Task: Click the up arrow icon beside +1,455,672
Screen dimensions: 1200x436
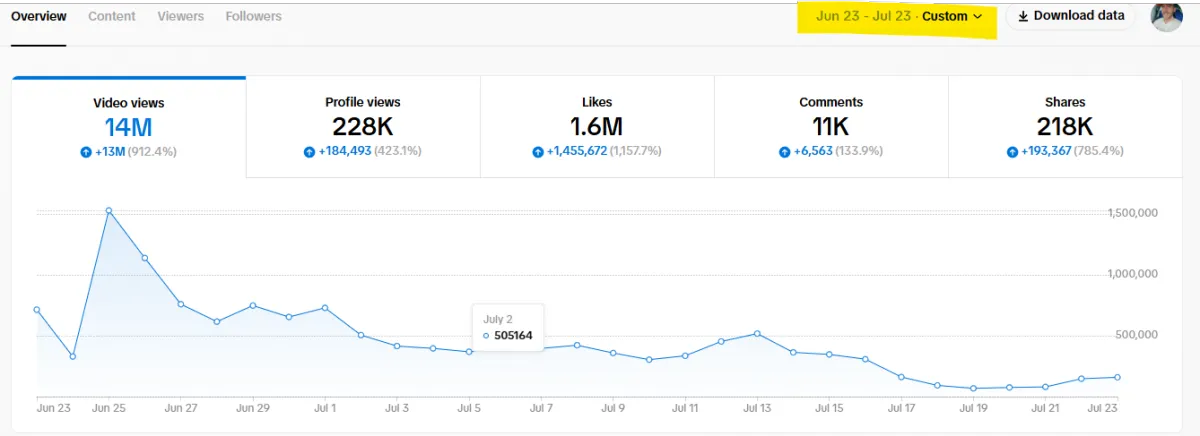Action: [x=538, y=152]
